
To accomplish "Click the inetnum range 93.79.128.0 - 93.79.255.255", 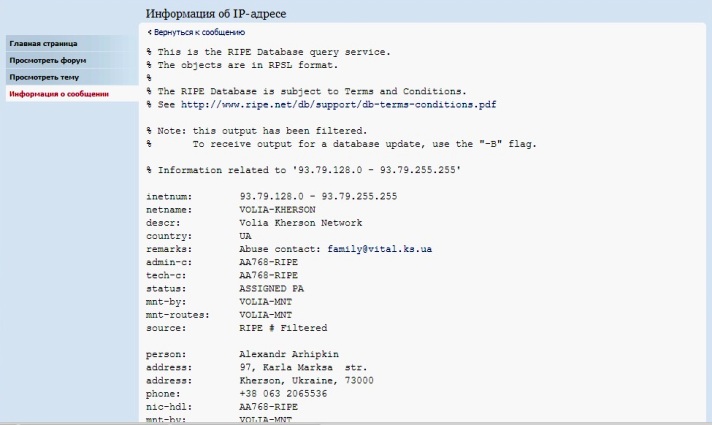I will pos(318,196).
